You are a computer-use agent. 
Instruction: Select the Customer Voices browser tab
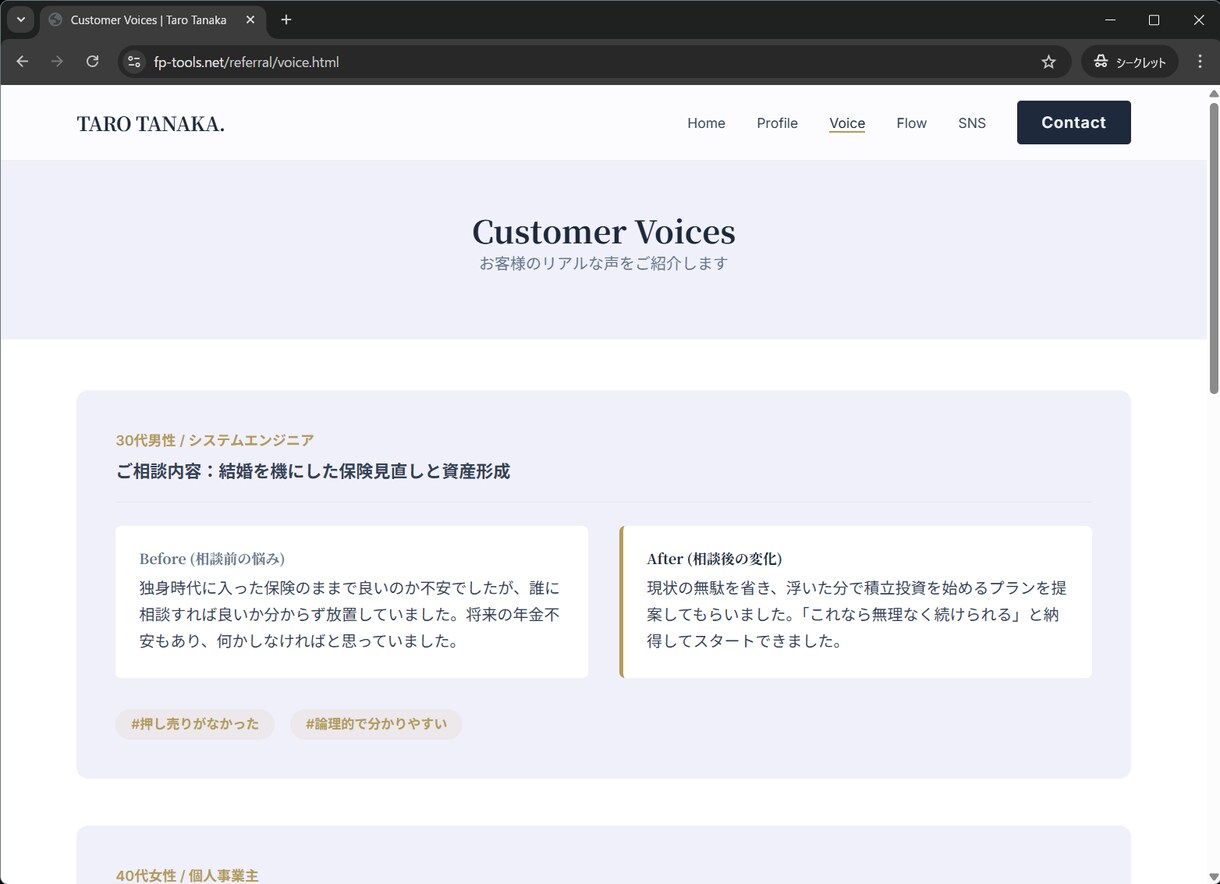pos(152,20)
